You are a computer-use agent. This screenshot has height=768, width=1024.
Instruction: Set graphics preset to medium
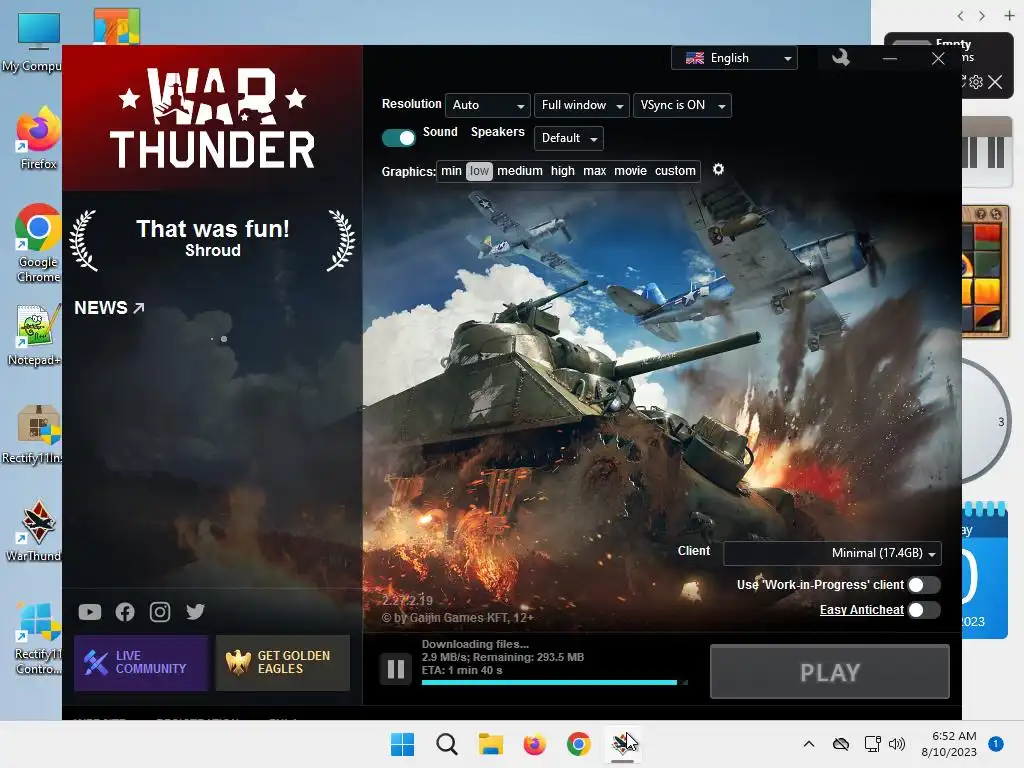click(520, 171)
